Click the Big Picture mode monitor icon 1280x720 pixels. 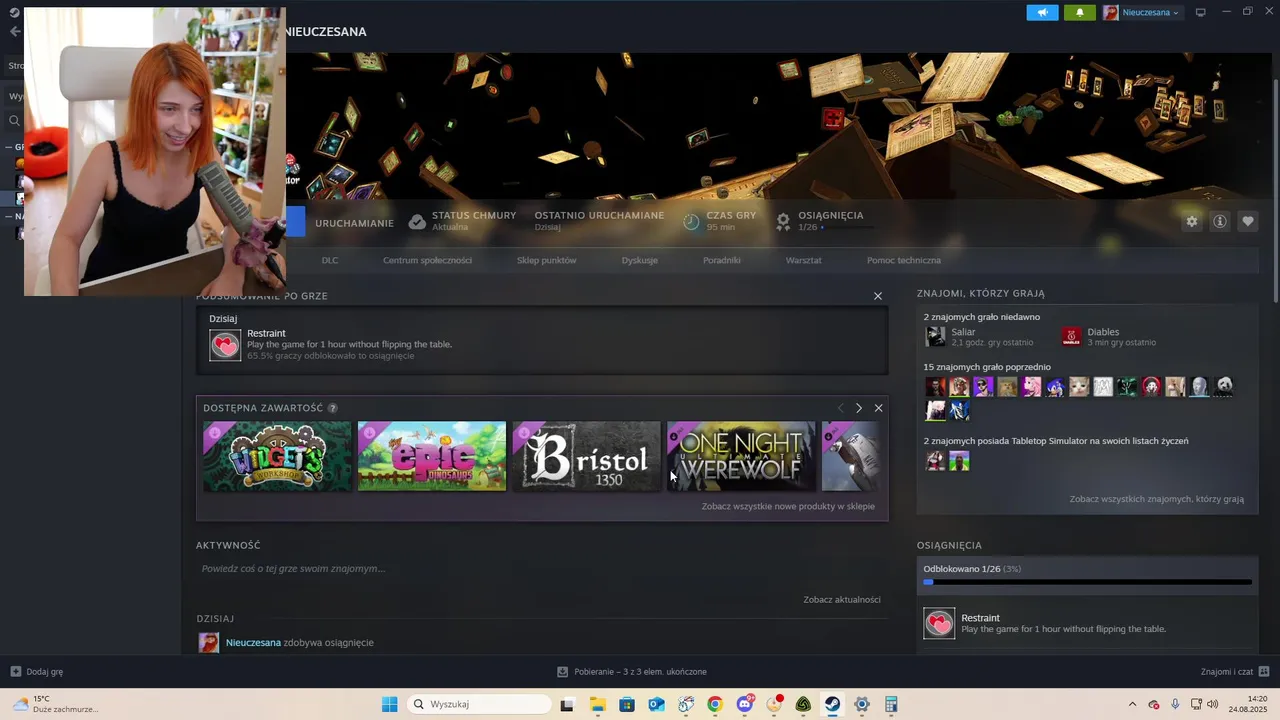pos(1200,13)
